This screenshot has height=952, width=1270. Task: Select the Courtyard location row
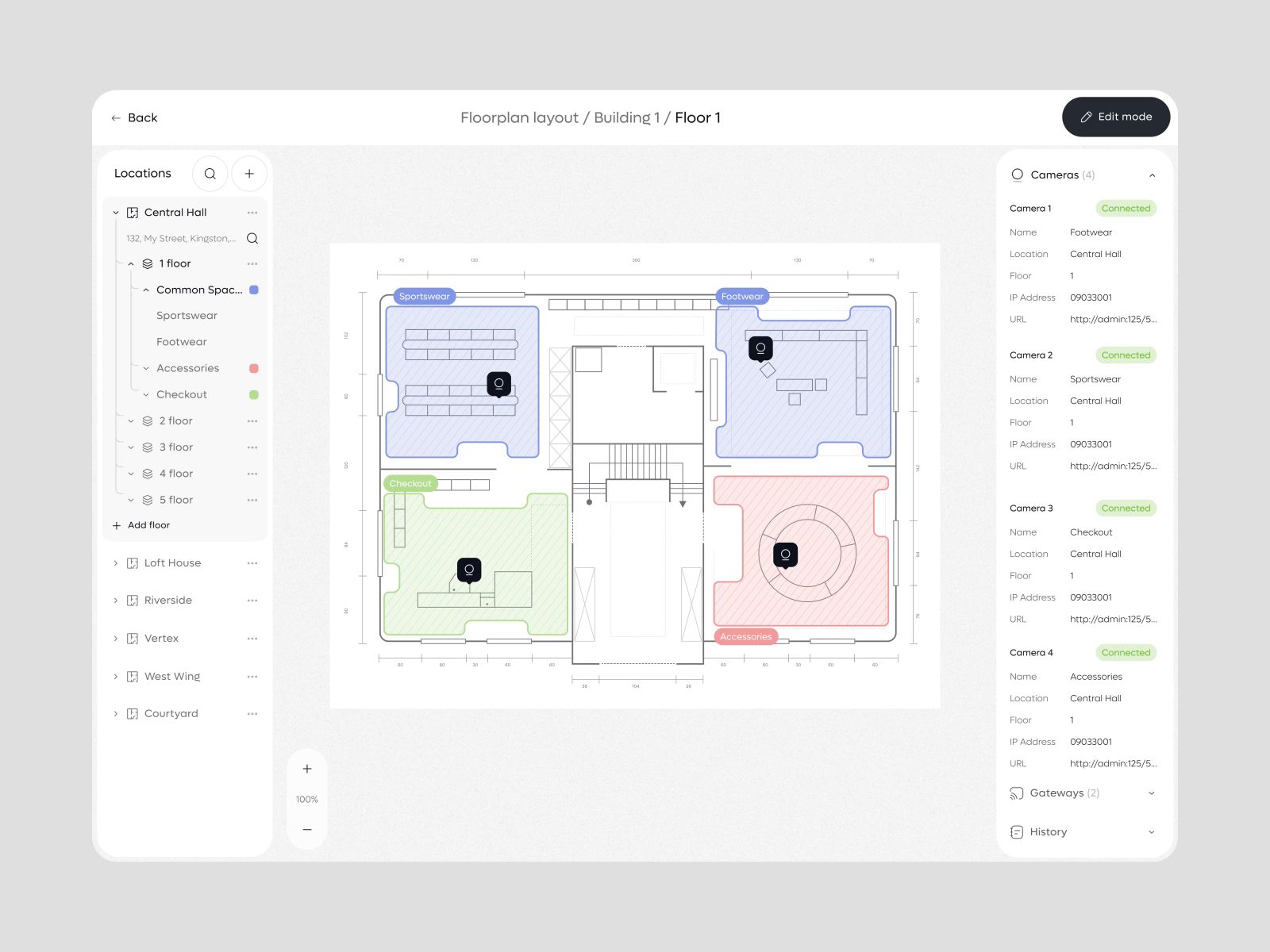[185, 714]
